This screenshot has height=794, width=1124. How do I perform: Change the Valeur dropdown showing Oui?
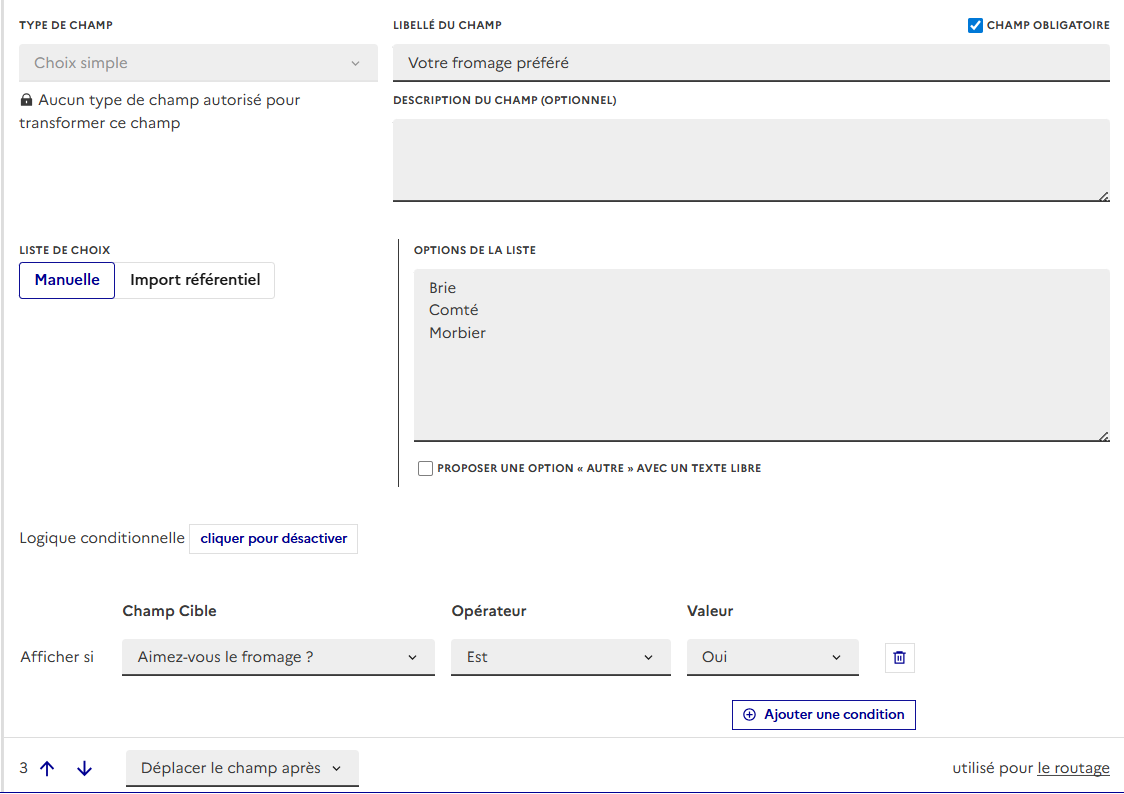click(772, 658)
